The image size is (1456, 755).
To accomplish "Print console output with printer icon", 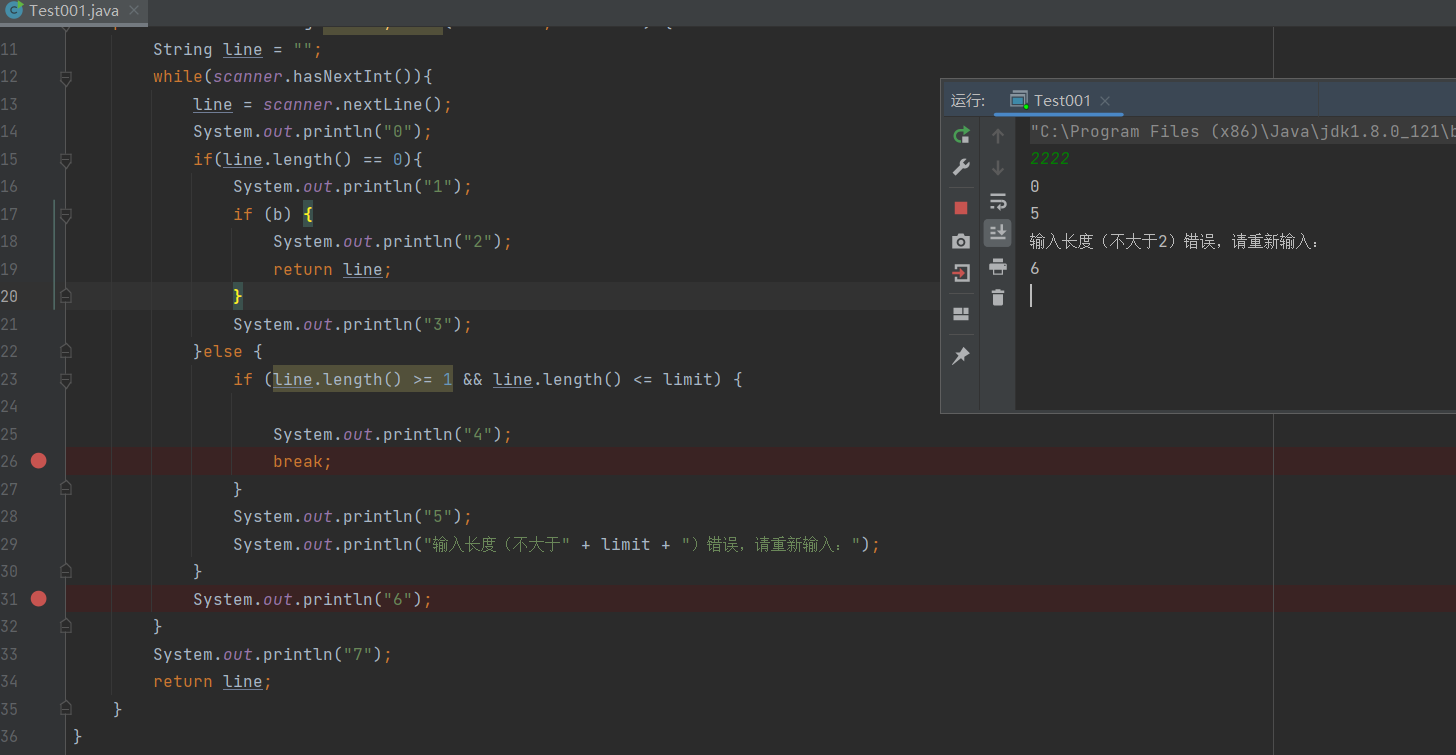I will (997, 266).
